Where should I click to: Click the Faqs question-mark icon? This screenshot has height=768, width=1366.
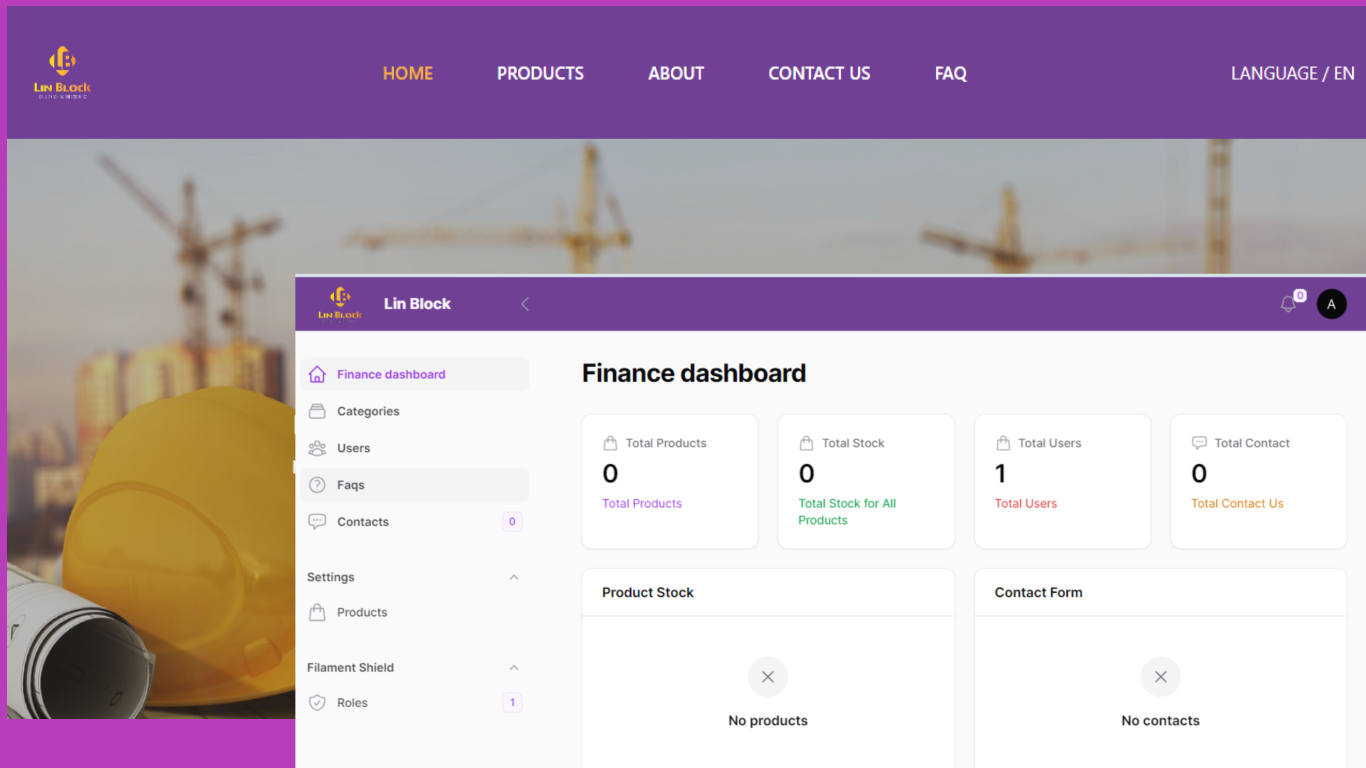point(317,485)
